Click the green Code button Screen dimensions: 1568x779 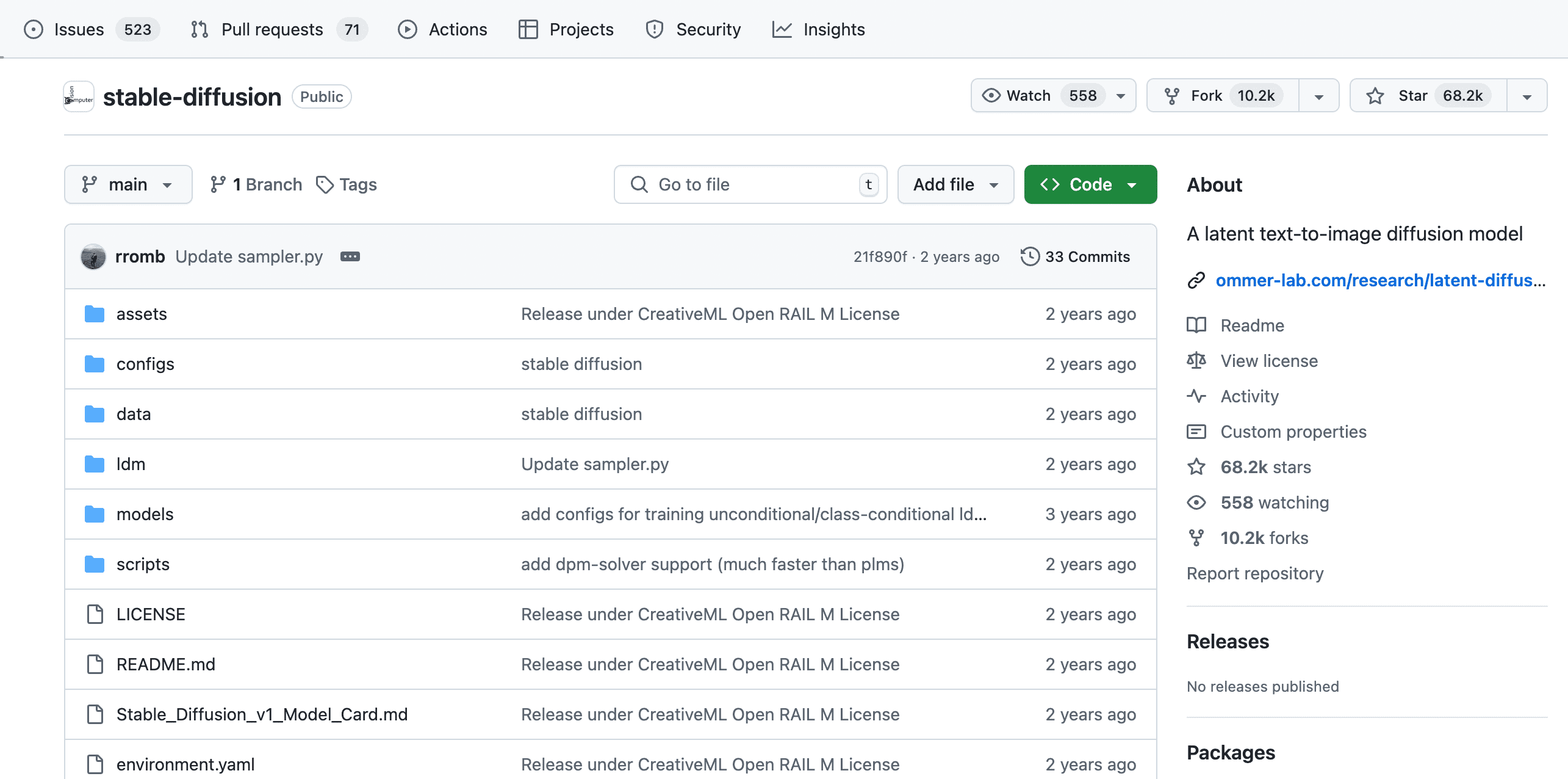pyautogui.click(x=1090, y=184)
